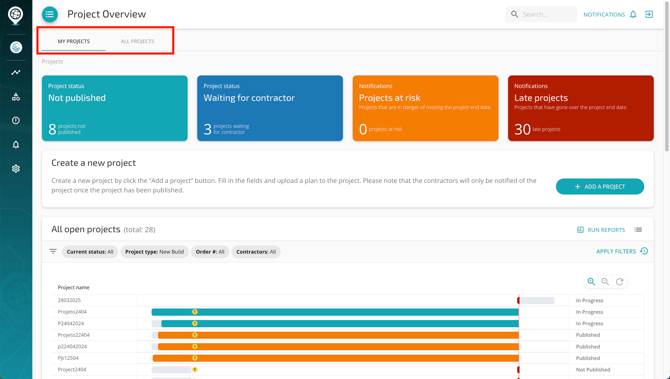The width and height of the screenshot is (670, 379).
Task: Click warning marker on Projeto2404 bar
Action: pos(195,312)
